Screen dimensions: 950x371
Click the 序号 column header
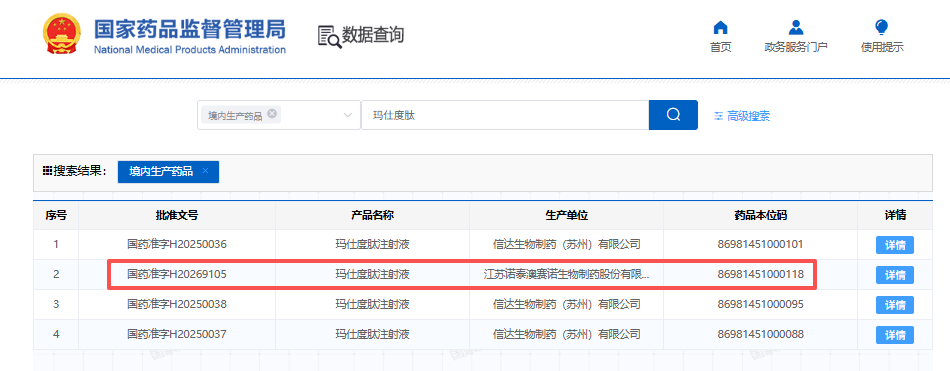[x=56, y=215]
